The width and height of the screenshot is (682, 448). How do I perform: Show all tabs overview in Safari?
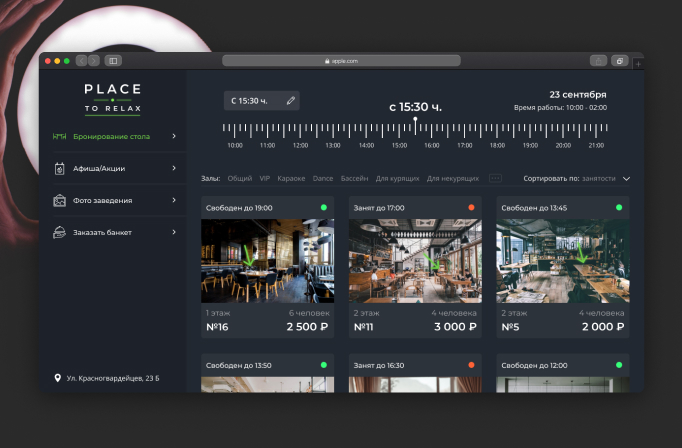point(620,61)
